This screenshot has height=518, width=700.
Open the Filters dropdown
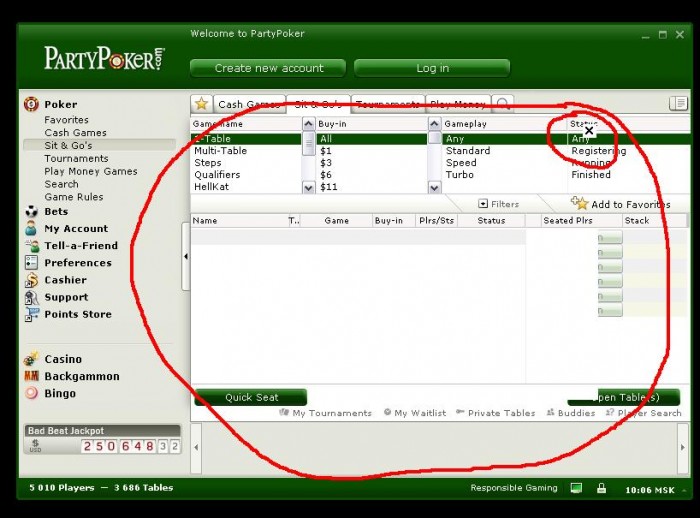coord(498,204)
